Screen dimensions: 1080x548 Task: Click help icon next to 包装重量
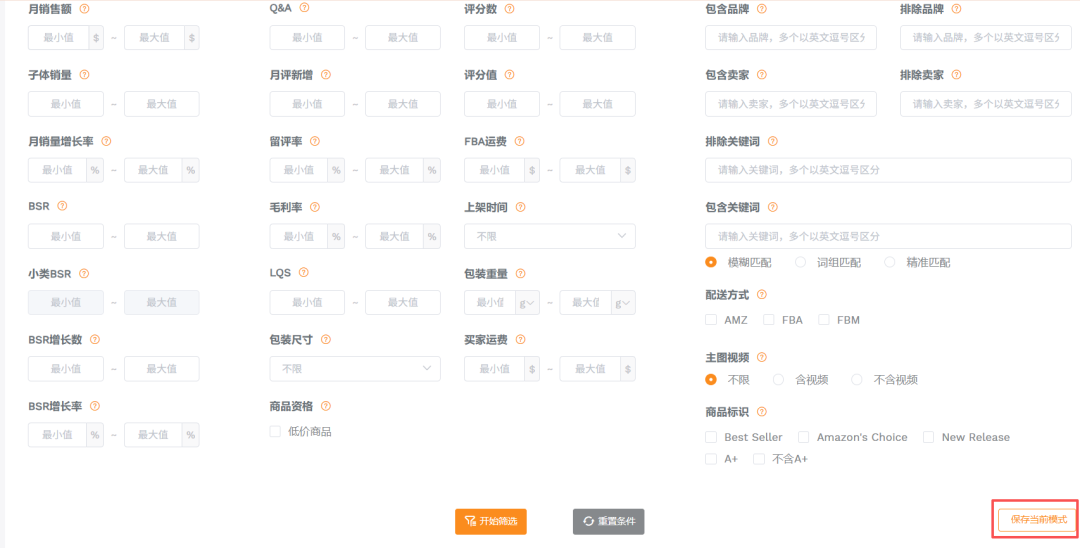pyautogui.click(x=521, y=273)
